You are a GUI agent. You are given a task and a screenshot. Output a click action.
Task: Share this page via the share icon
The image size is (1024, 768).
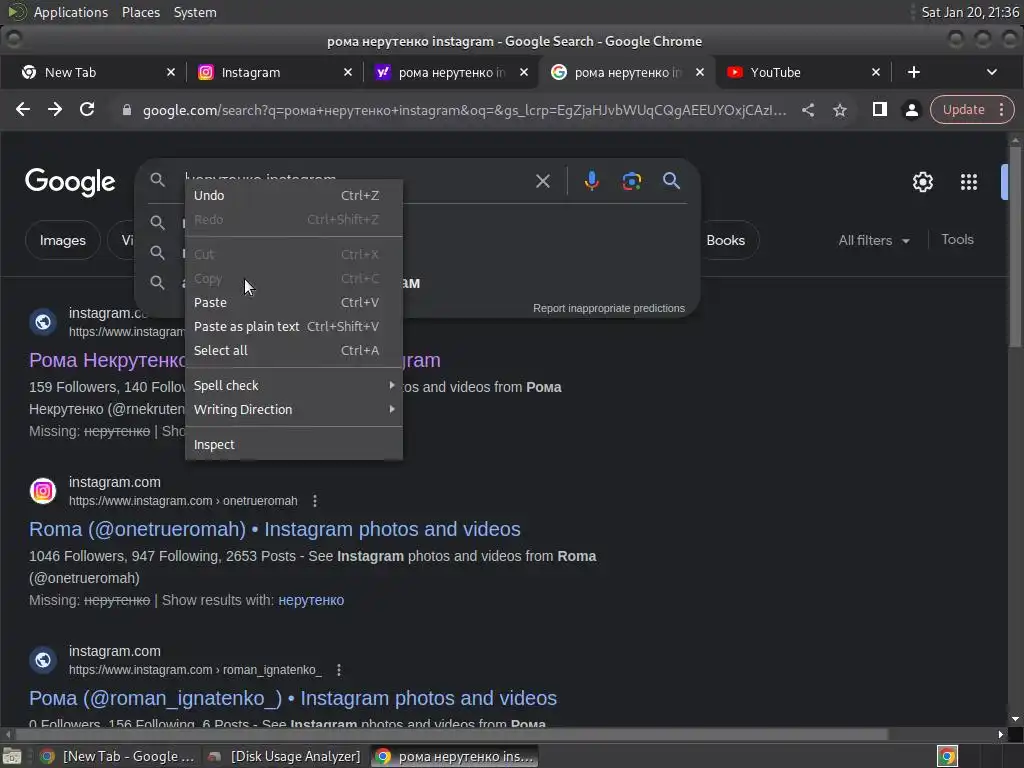click(808, 110)
